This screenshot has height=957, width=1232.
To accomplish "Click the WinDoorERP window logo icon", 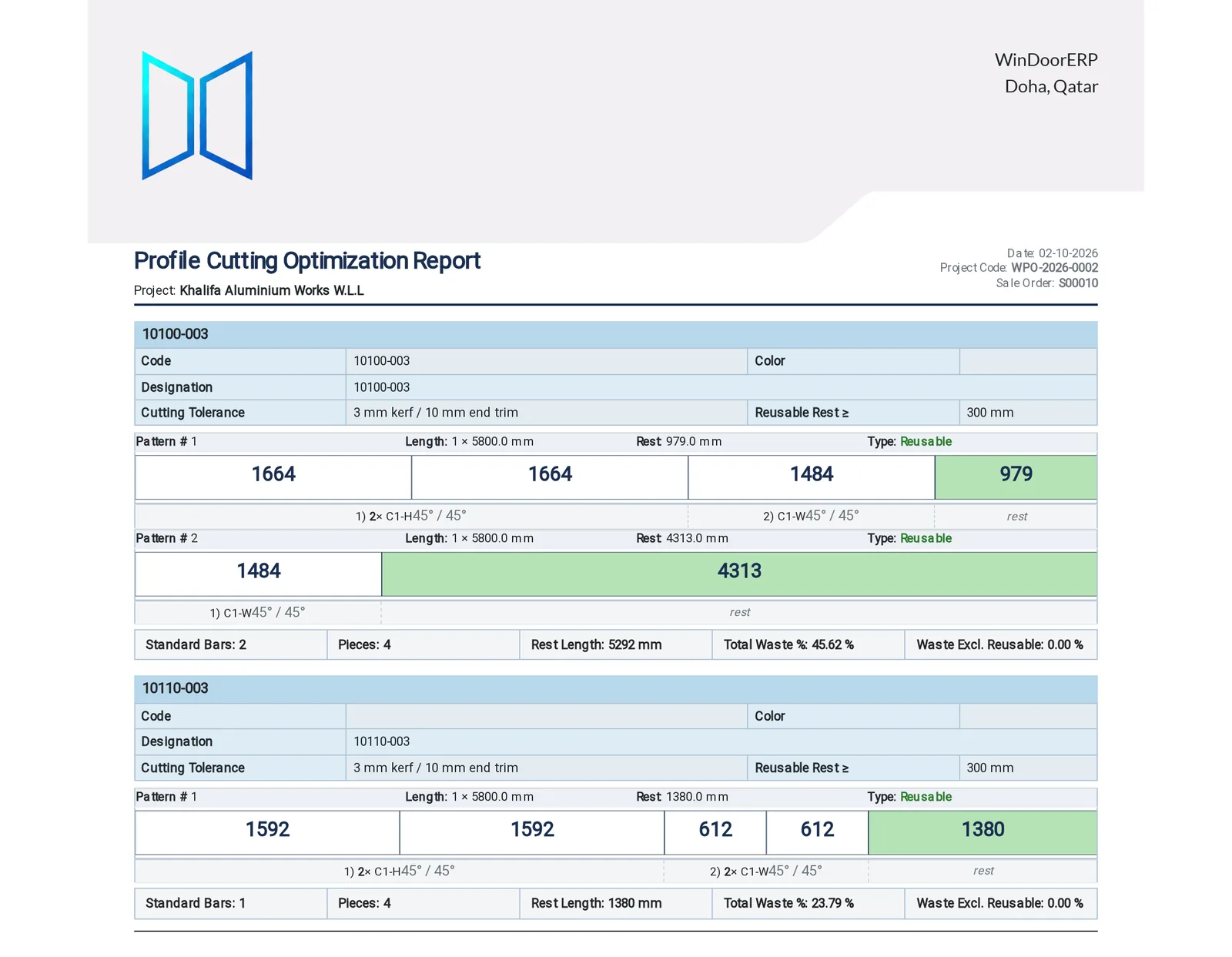I will click(197, 115).
